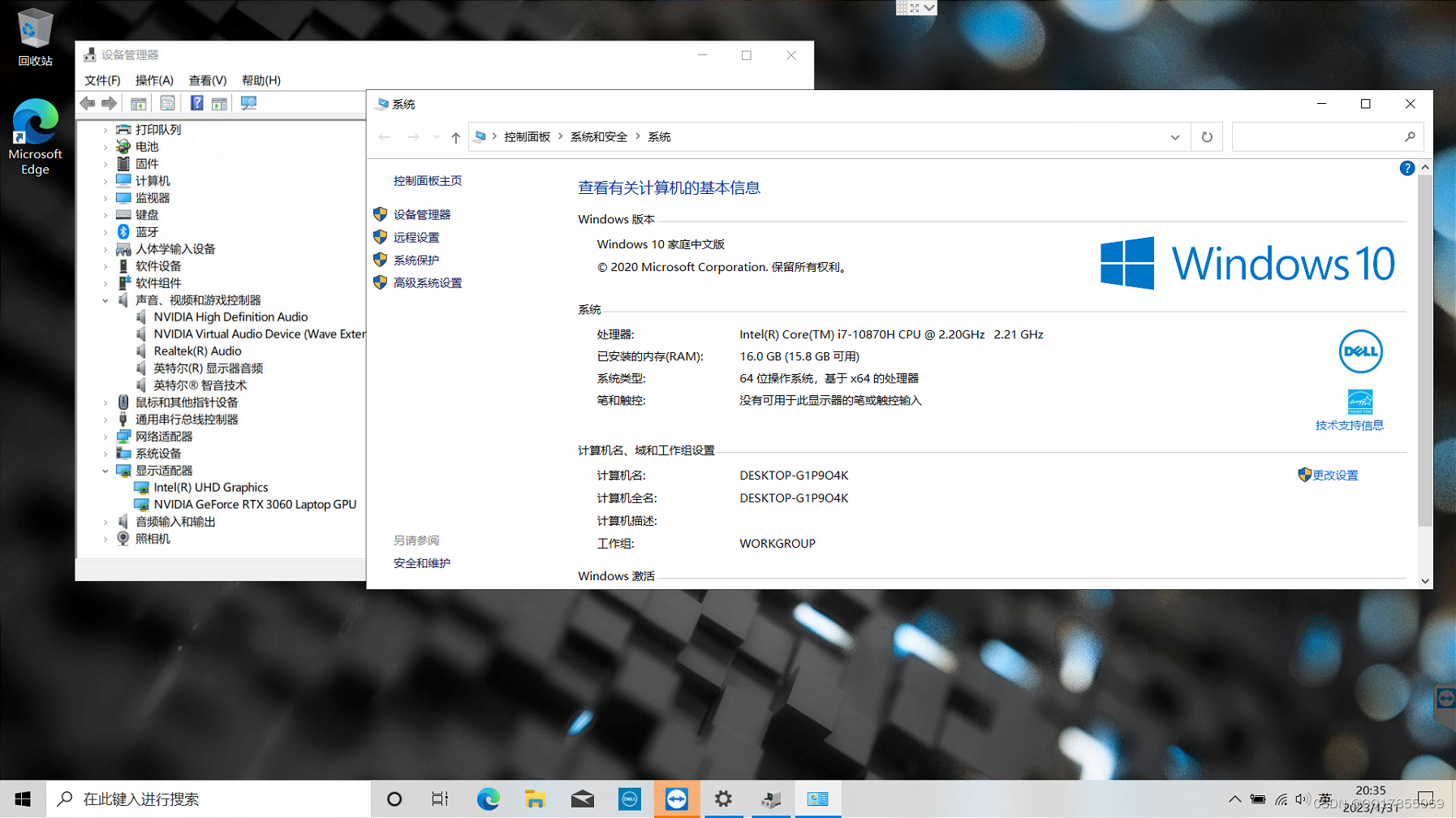Open Properties from Device Manager toolbar
This screenshot has height=818, width=1456.
[x=167, y=103]
